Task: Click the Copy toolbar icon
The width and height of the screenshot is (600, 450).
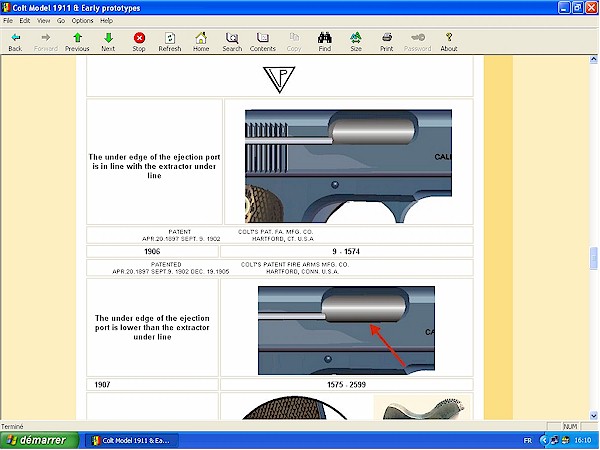Action: [294, 41]
